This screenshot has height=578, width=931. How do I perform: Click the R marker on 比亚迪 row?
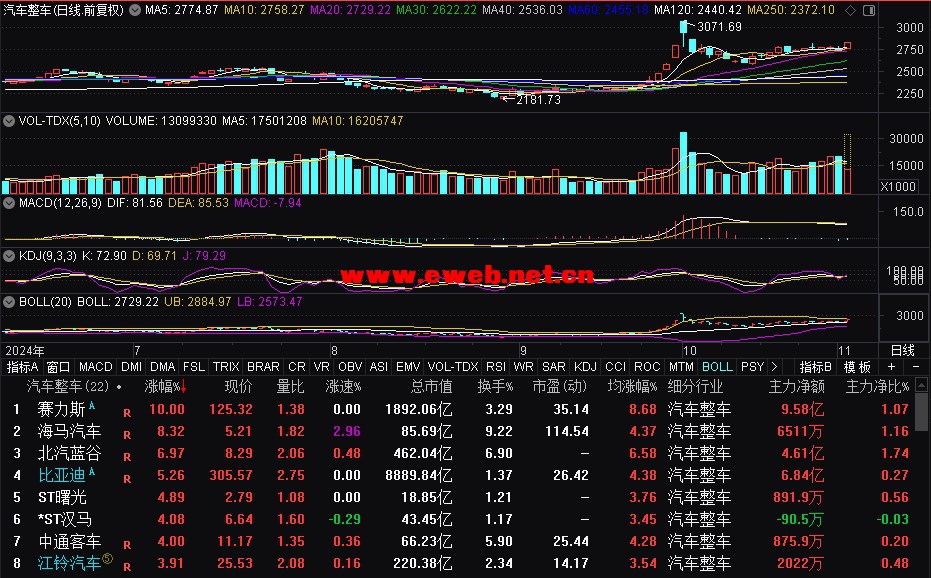point(127,478)
